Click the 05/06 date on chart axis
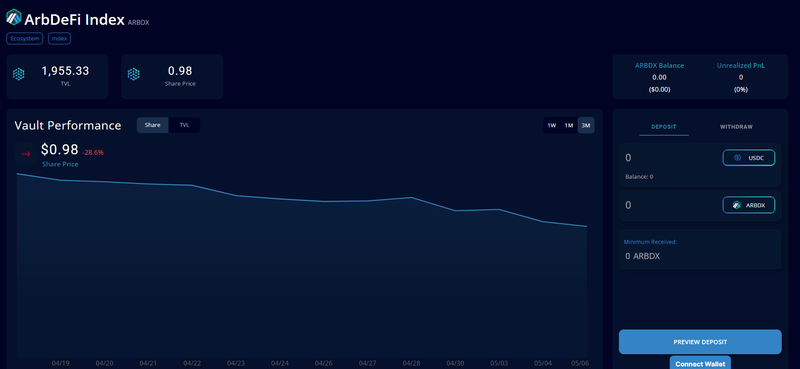The height and width of the screenshot is (369, 800). (580, 363)
